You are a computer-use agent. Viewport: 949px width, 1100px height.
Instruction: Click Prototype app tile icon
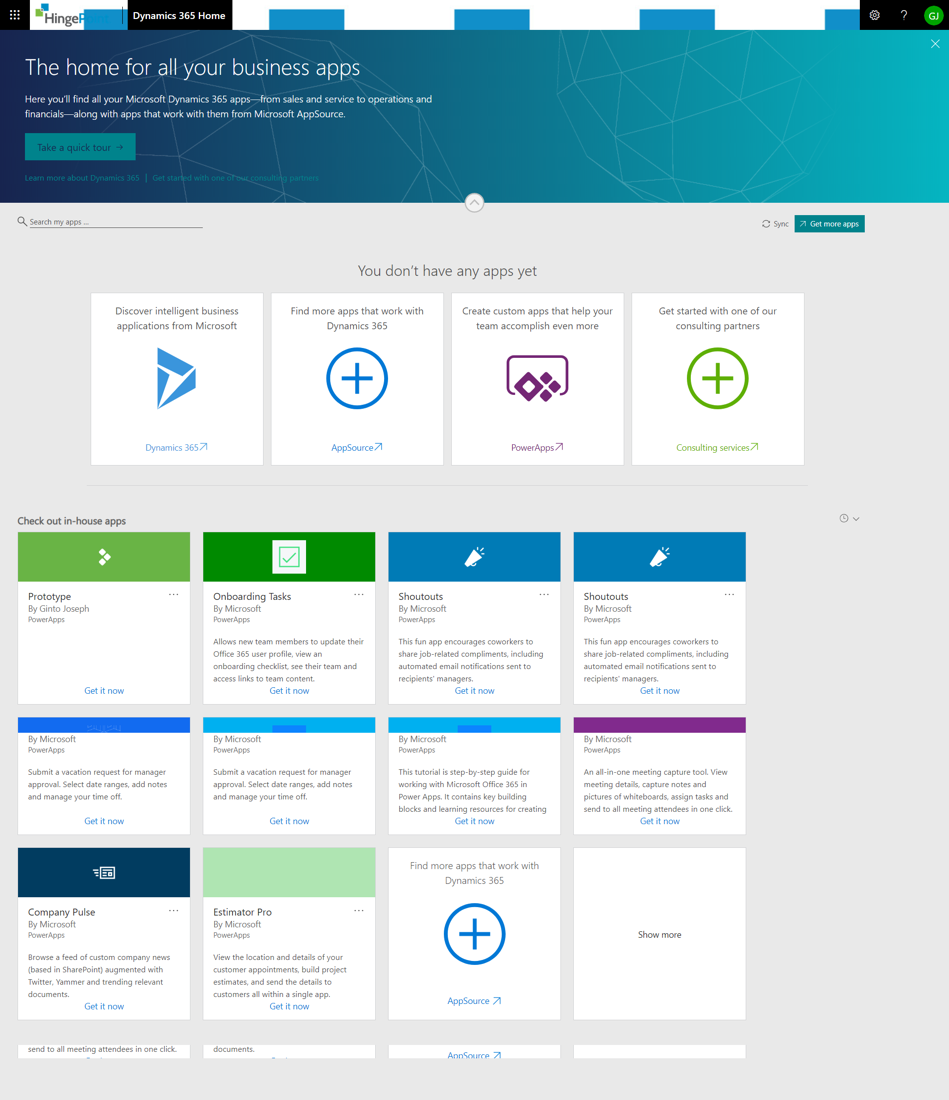[x=104, y=557]
